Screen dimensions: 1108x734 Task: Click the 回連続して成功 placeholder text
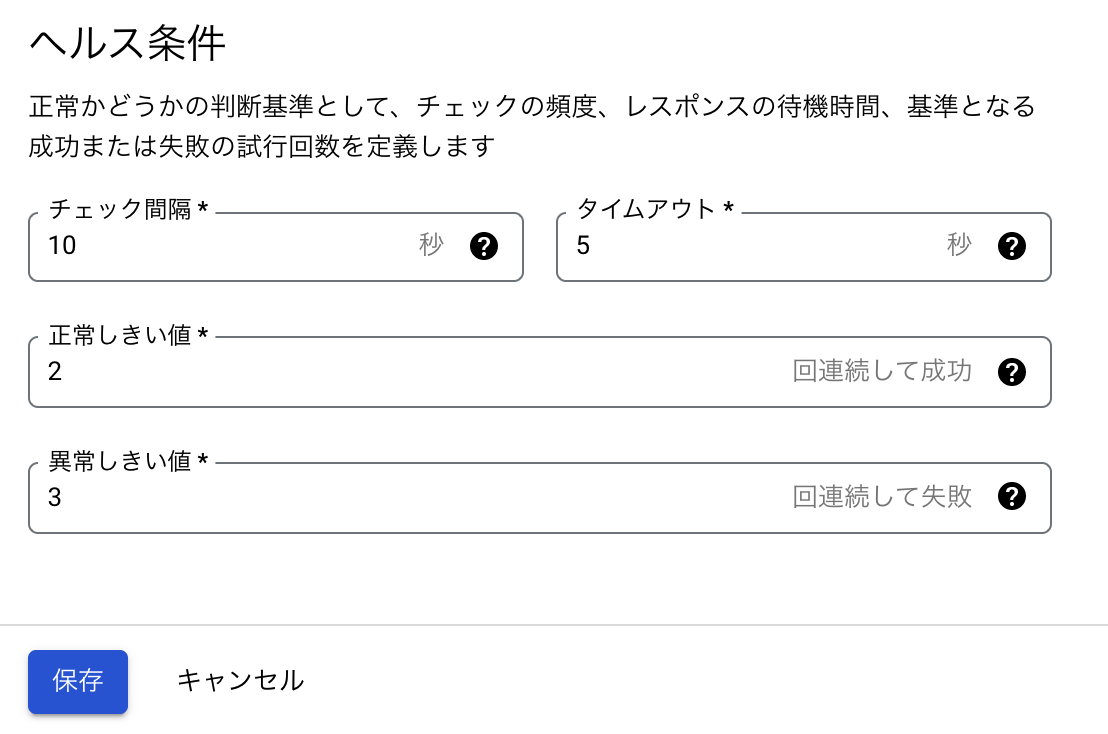[x=882, y=371]
